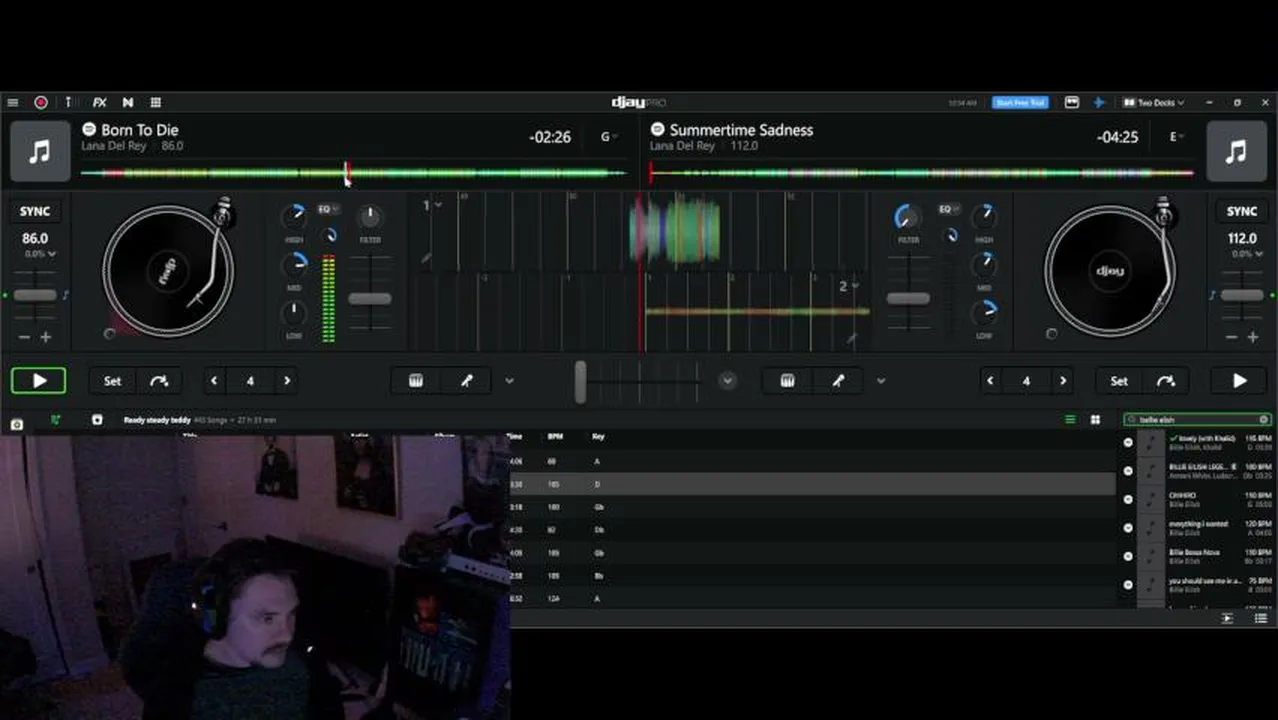Toggle SYNC on the left deck

tap(35, 211)
